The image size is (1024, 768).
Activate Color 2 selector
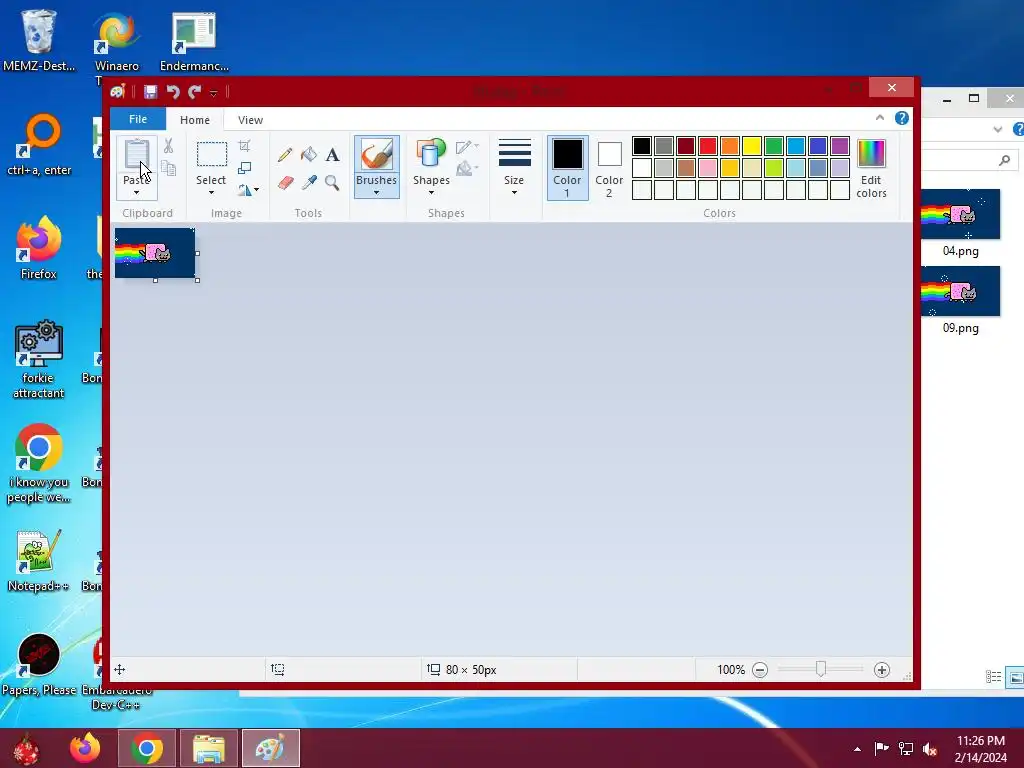click(609, 168)
